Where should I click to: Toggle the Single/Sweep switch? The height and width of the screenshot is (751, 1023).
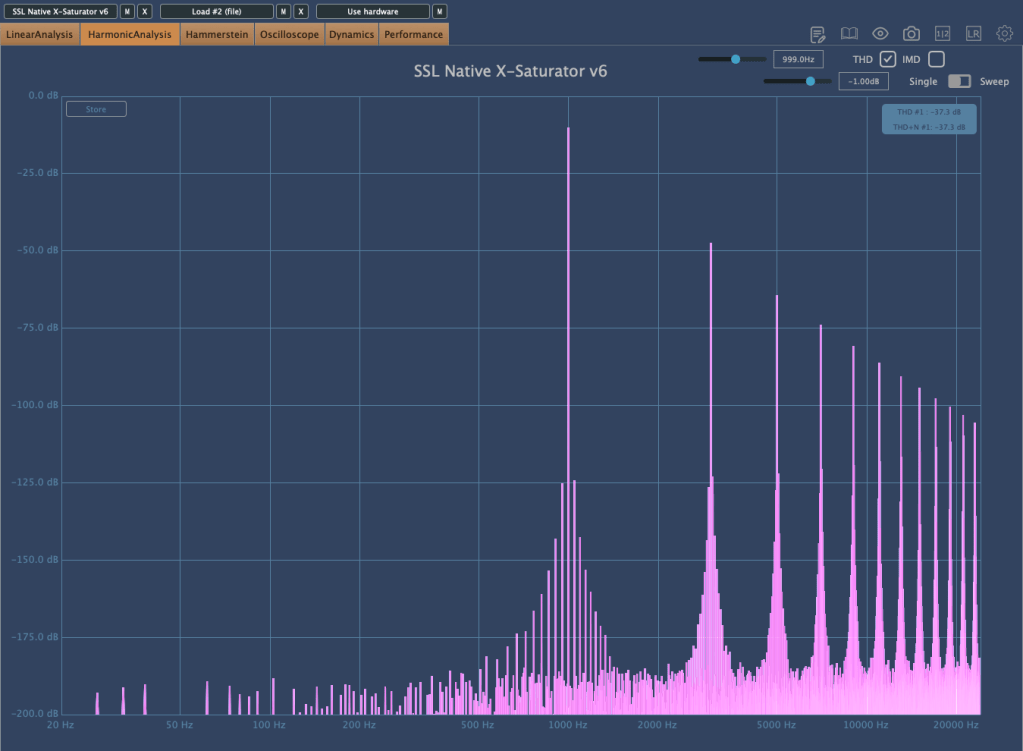click(959, 81)
